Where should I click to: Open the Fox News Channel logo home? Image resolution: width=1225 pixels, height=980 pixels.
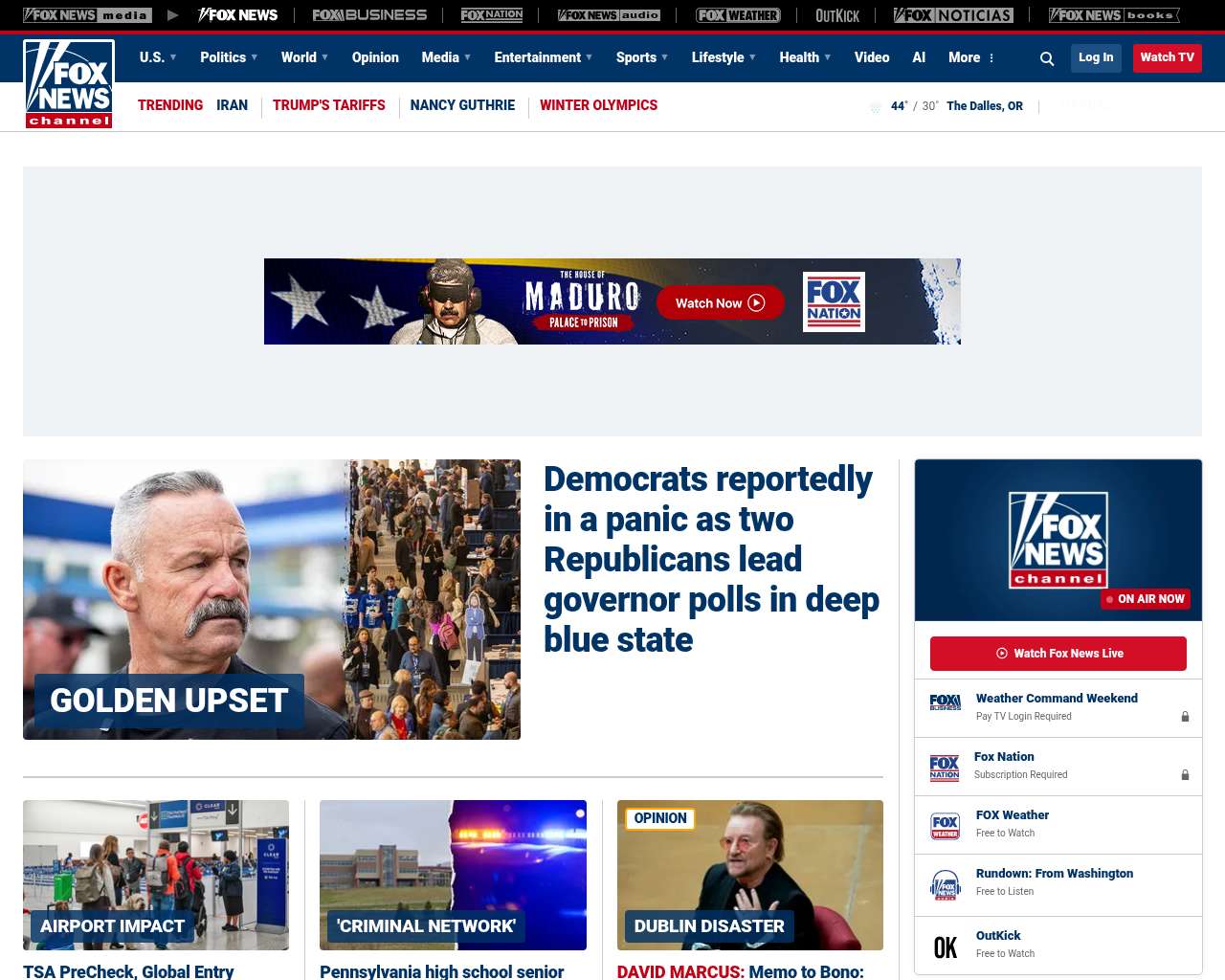69,84
